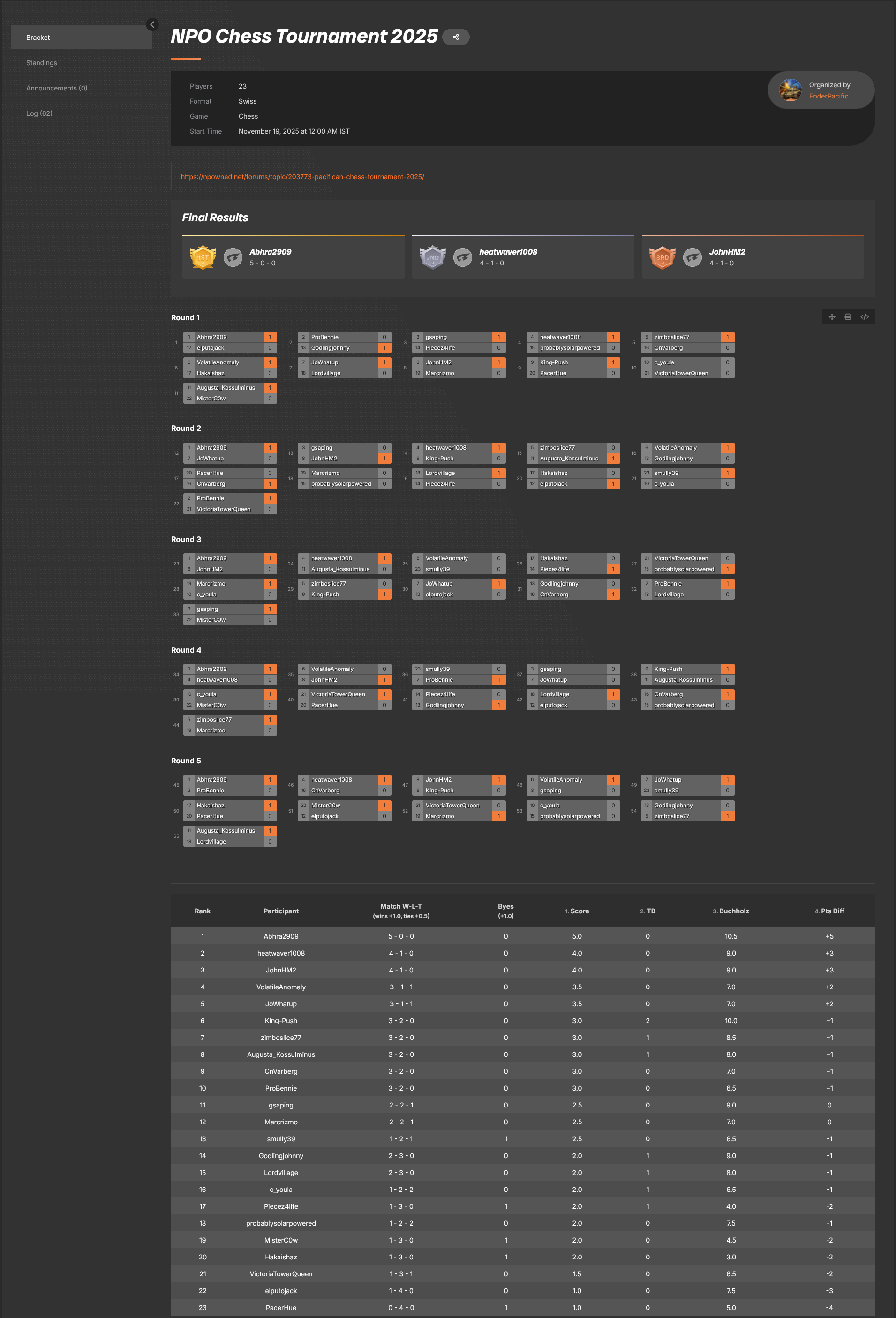Click Abhra2909 in Round 1 match 1
This screenshot has width=896, height=1318.
click(x=211, y=337)
